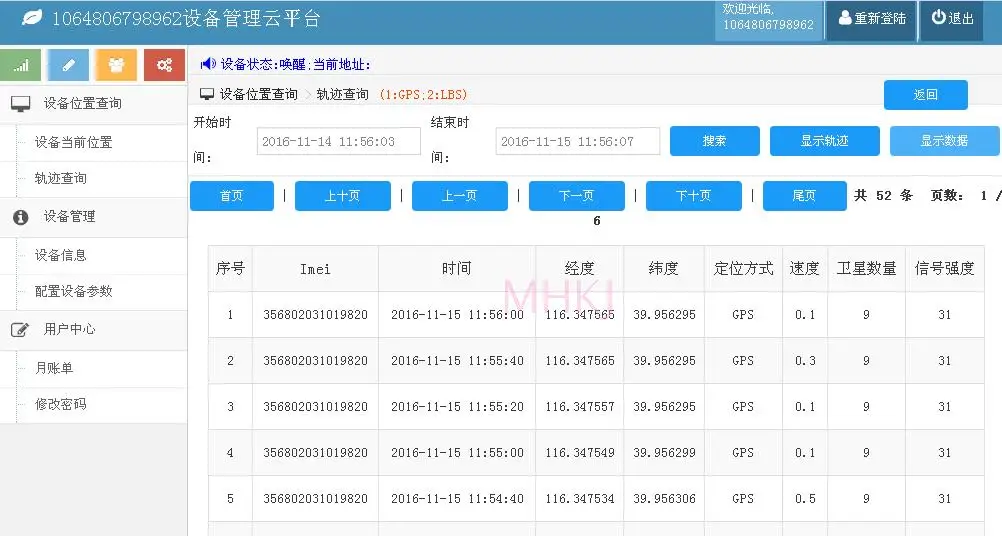1002x536 pixels.
Task: Go to 配置设备参数 page
Action: 73,291
